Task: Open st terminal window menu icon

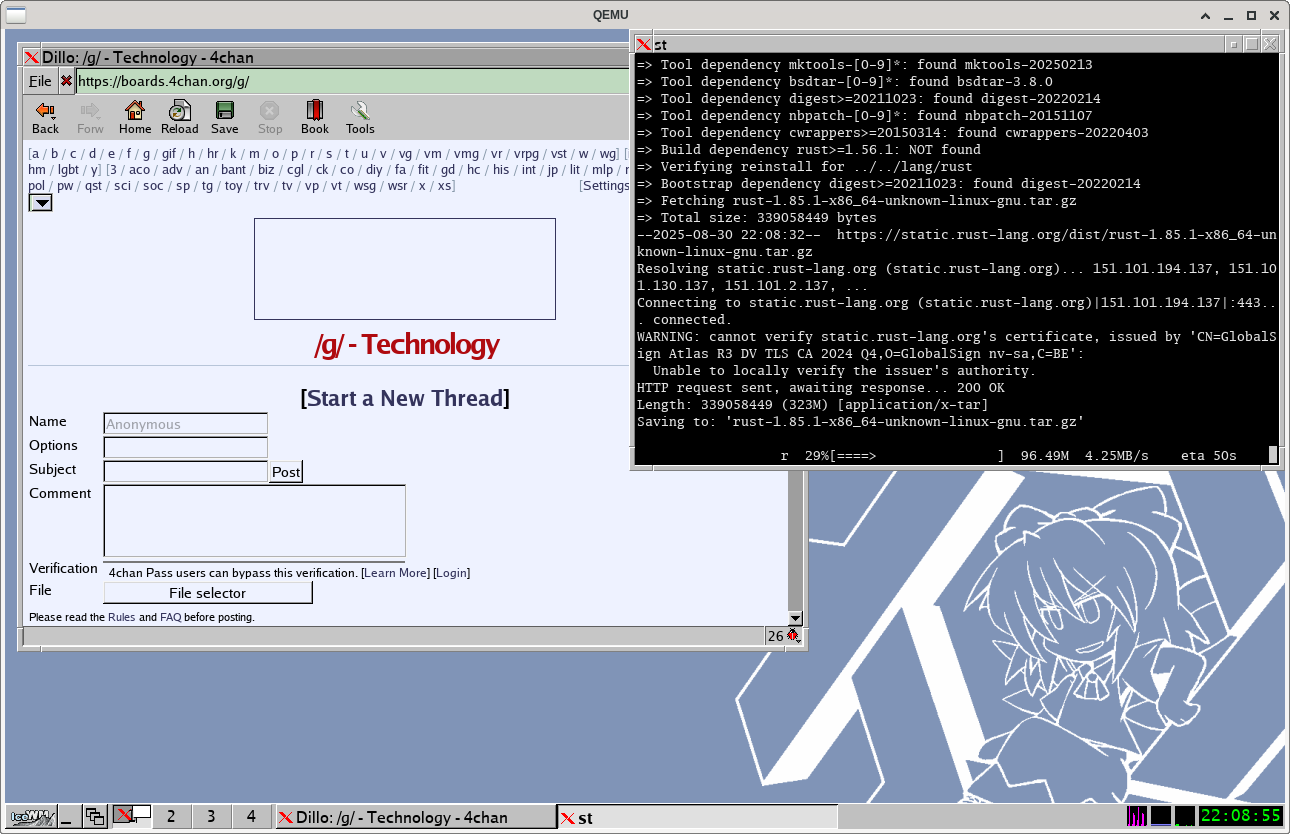Action: click(x=644, y=44)
